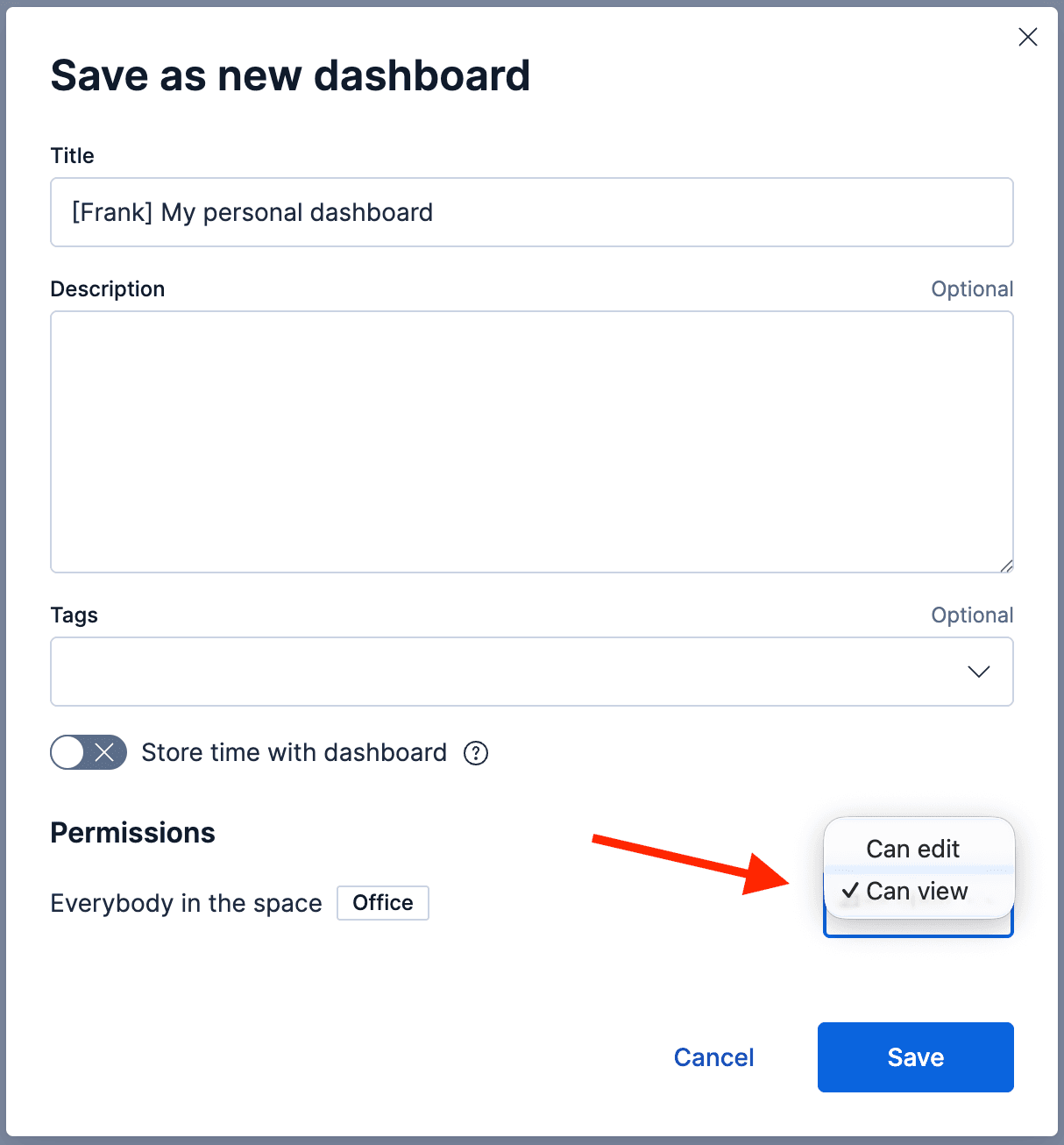Open the permissions dropdown box

(x=918, y=925)
